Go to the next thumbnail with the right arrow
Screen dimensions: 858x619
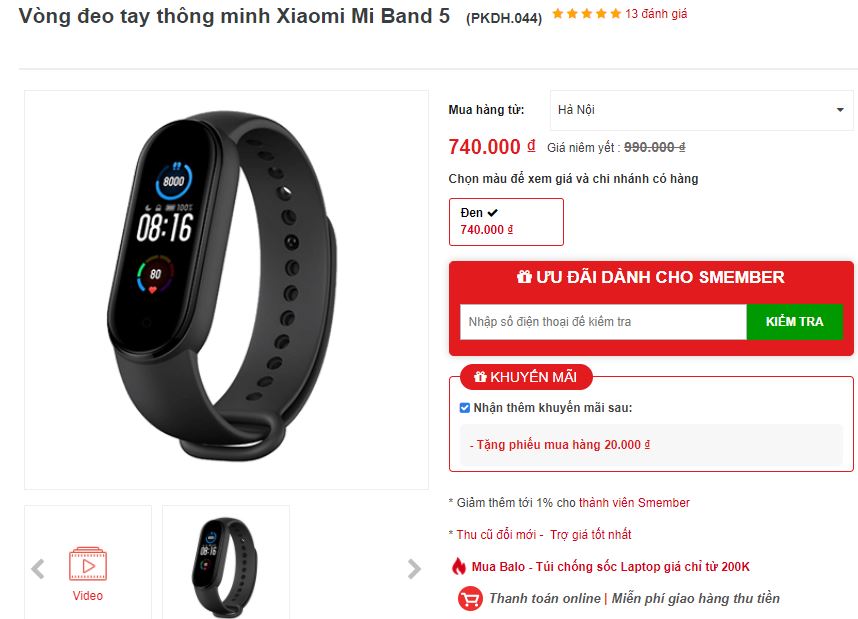414,569
